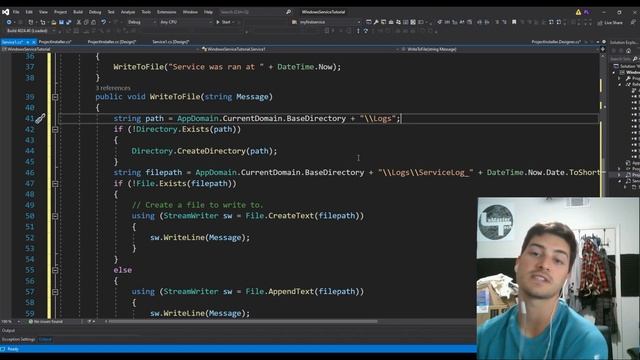
Task: Click the editor horizontal scrollbar
Action: coord(243,322)
